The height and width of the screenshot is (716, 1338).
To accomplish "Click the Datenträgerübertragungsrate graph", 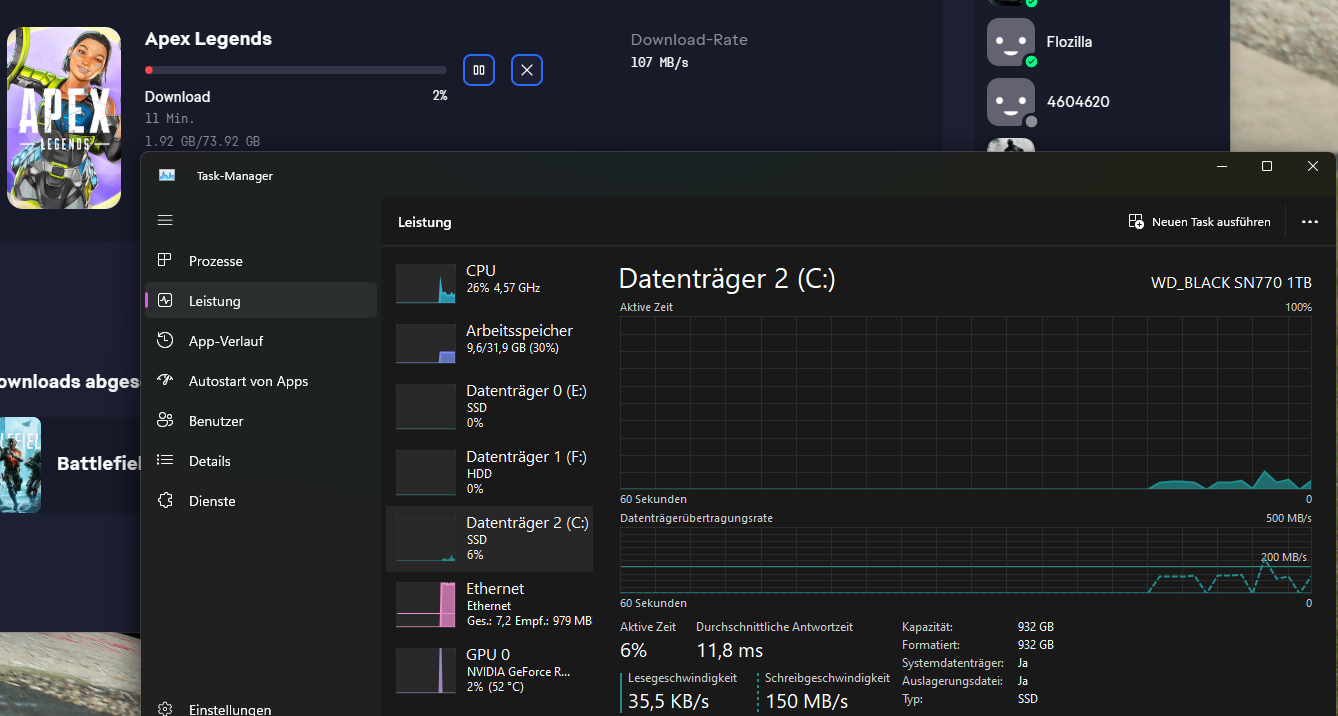I will [966, 561].
